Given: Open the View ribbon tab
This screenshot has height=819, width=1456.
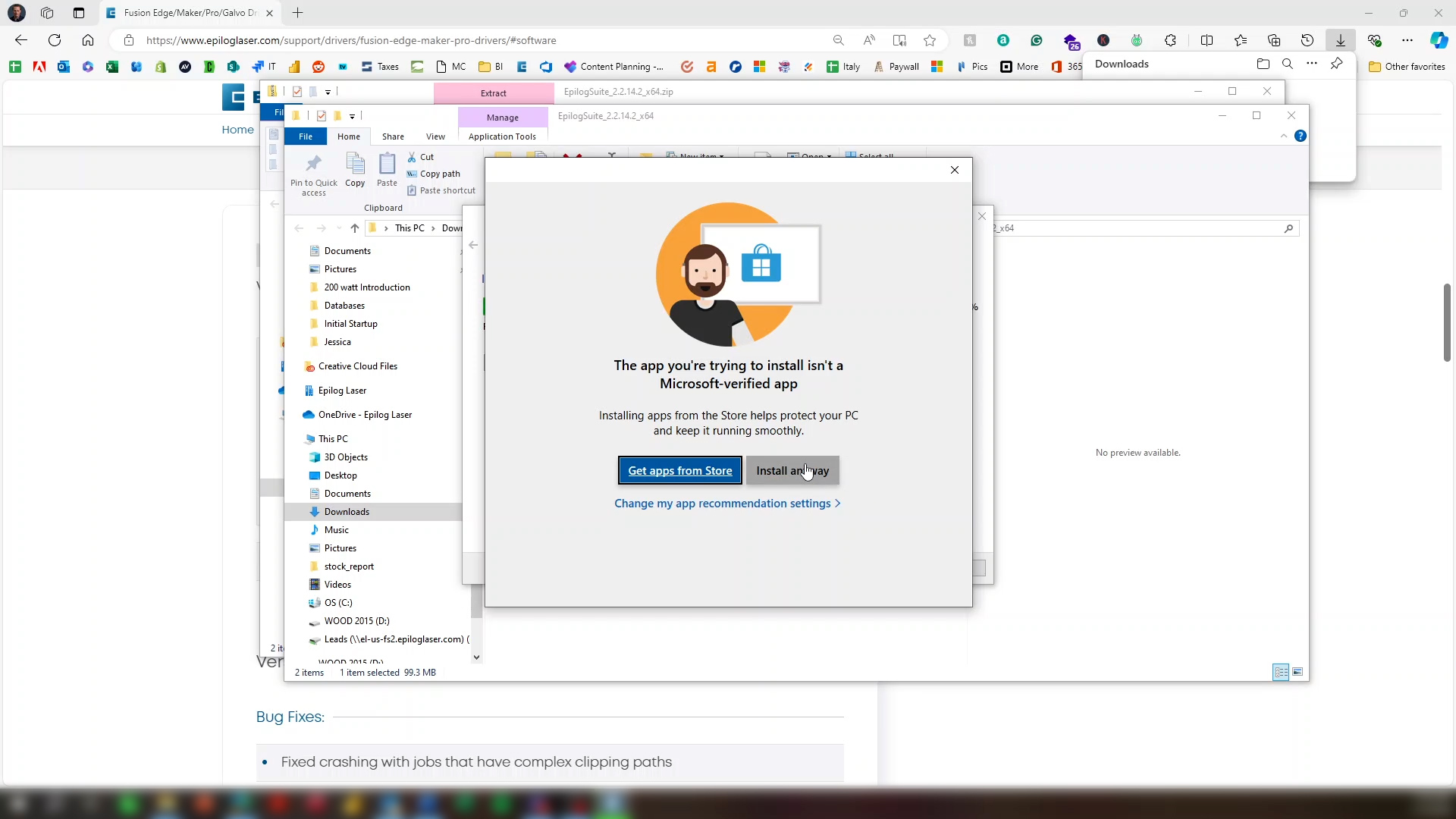Looking at the screenshot, I should tap(435, 136).
